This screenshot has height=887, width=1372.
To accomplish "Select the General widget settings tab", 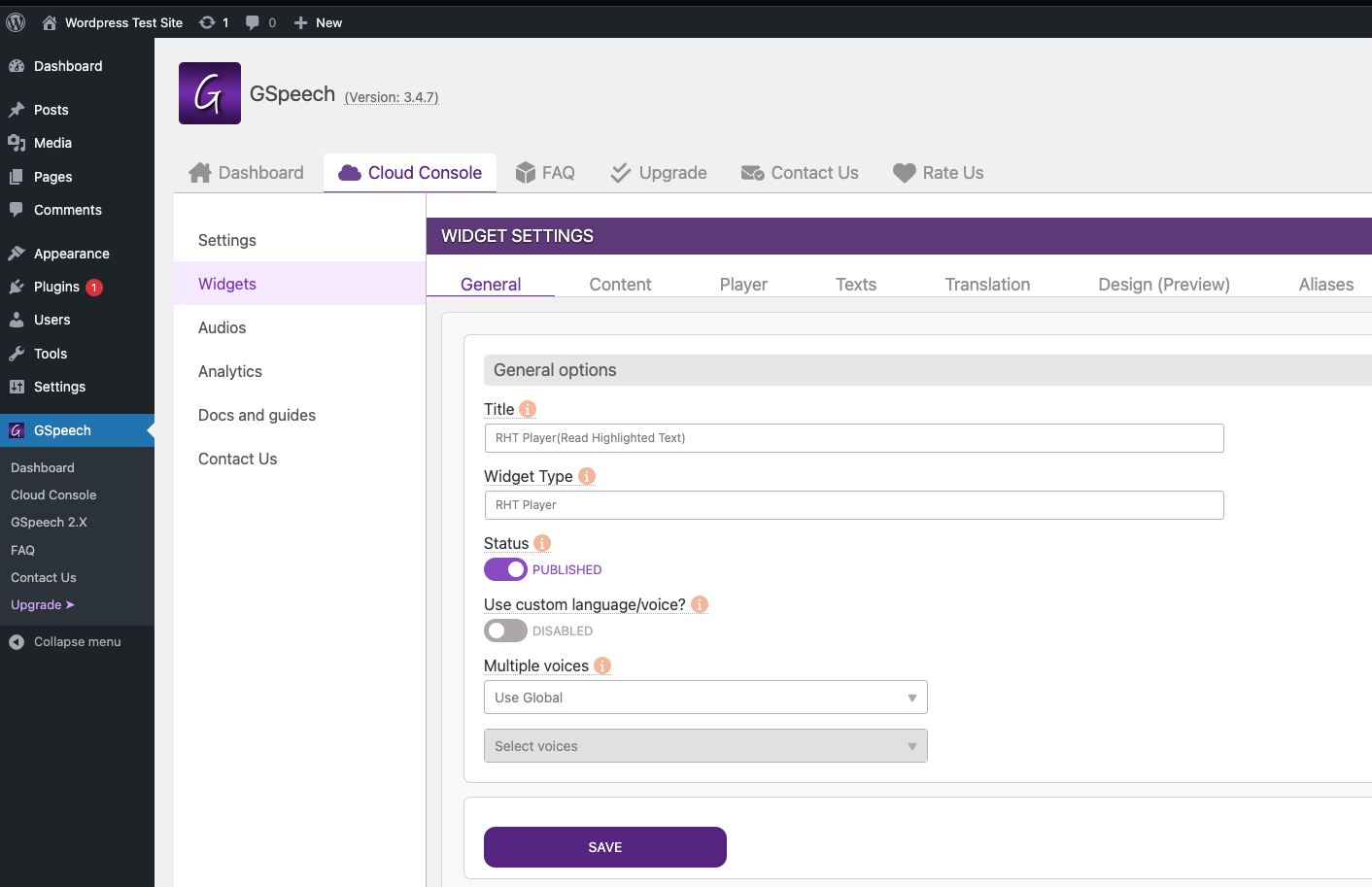I will (x=491, y=285).
